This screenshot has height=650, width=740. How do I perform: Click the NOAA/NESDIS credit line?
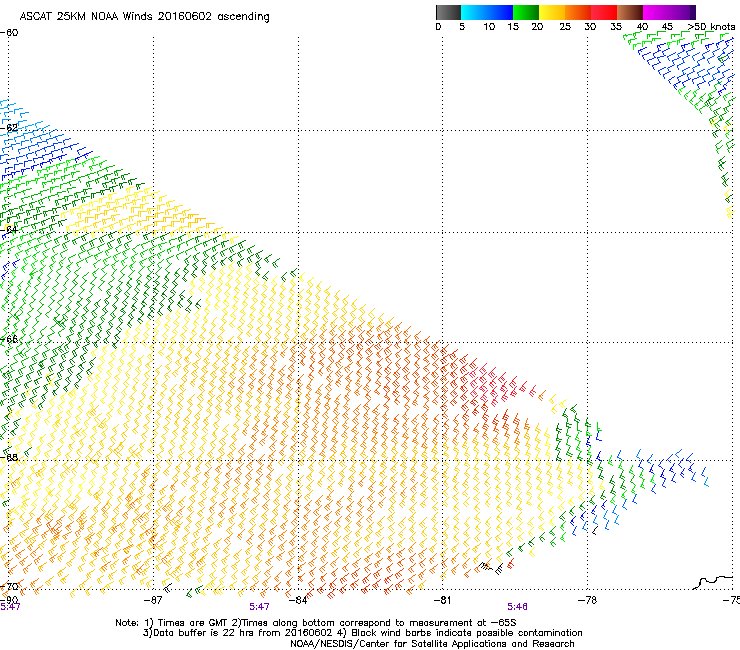pyautogui.click(x=432, y=644)
